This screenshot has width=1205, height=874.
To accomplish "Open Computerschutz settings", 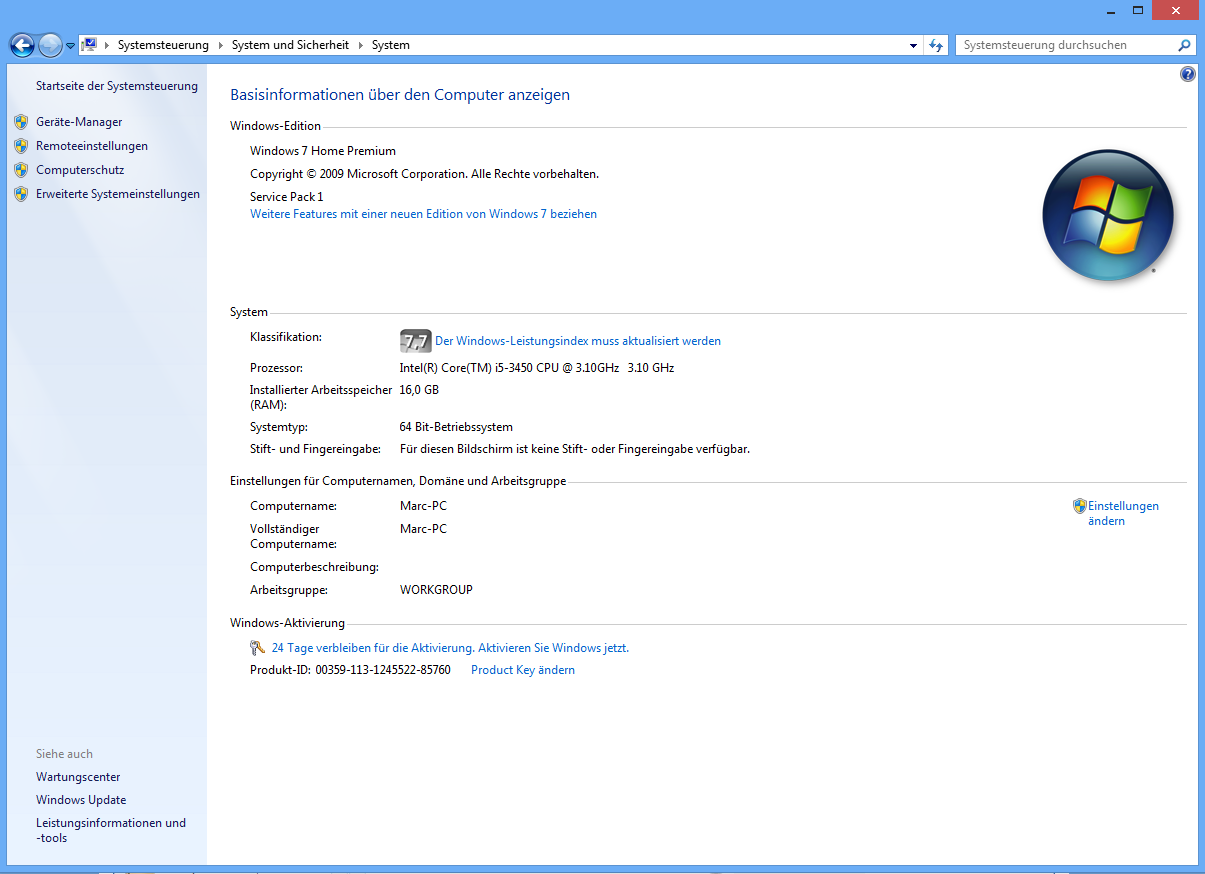I will 80,170.
